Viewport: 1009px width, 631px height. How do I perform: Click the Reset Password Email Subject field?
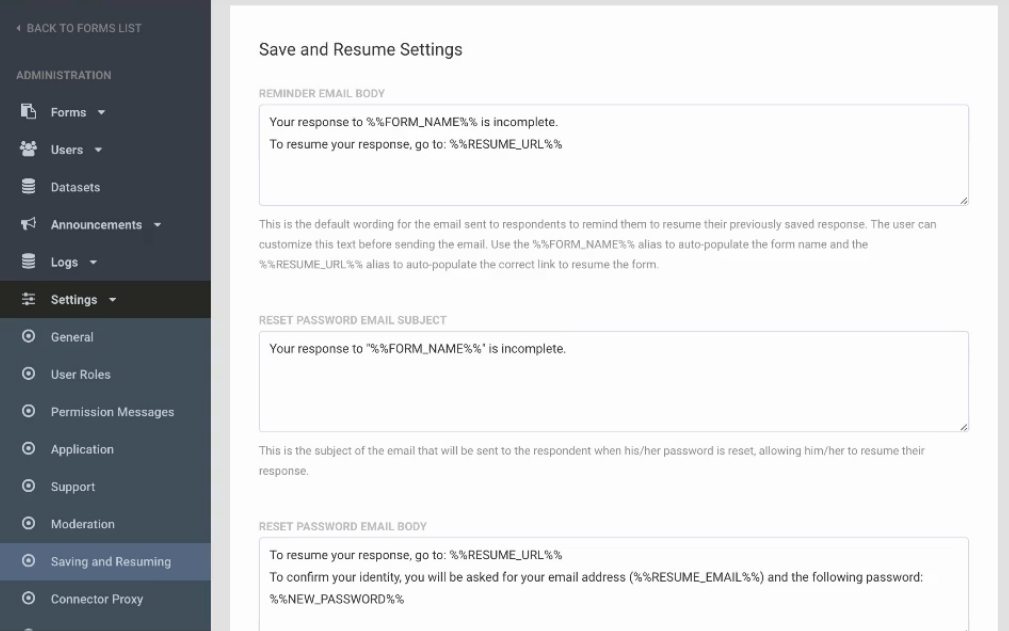click(x=614, y=381)
